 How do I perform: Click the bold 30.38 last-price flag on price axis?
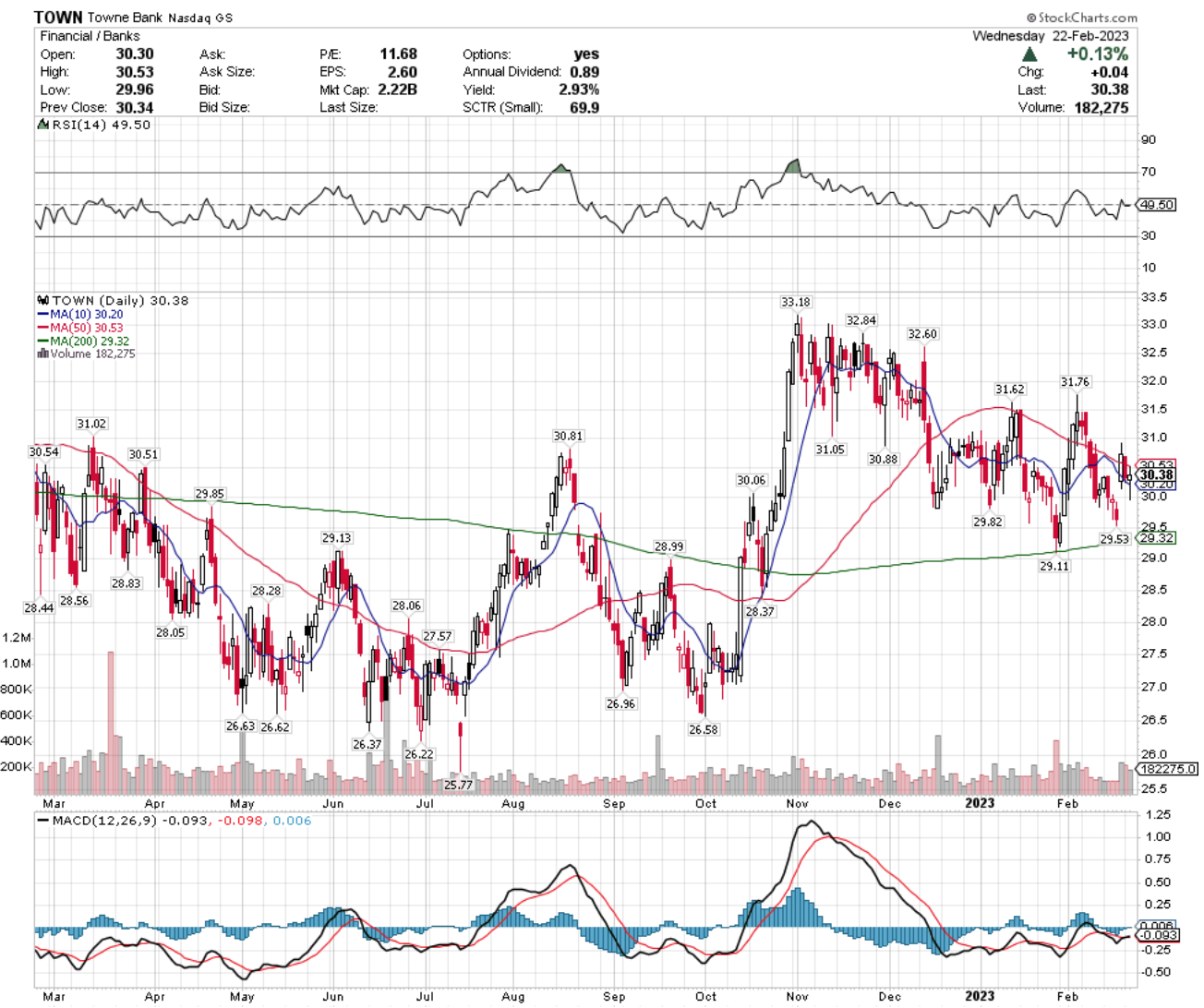[x=1156, y=474]
